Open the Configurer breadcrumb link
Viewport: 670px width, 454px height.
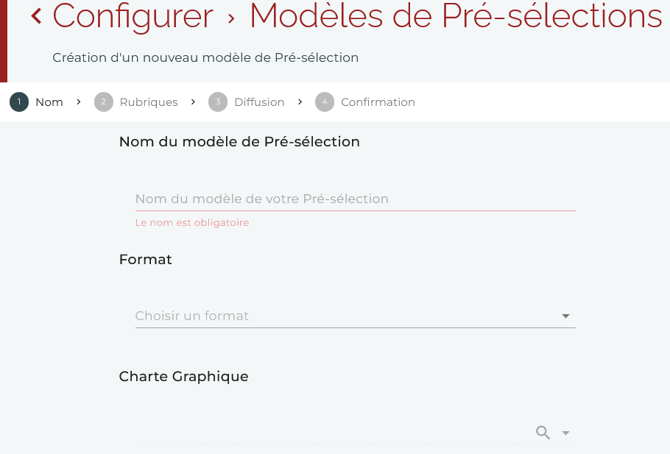click(x=133, y=16)
